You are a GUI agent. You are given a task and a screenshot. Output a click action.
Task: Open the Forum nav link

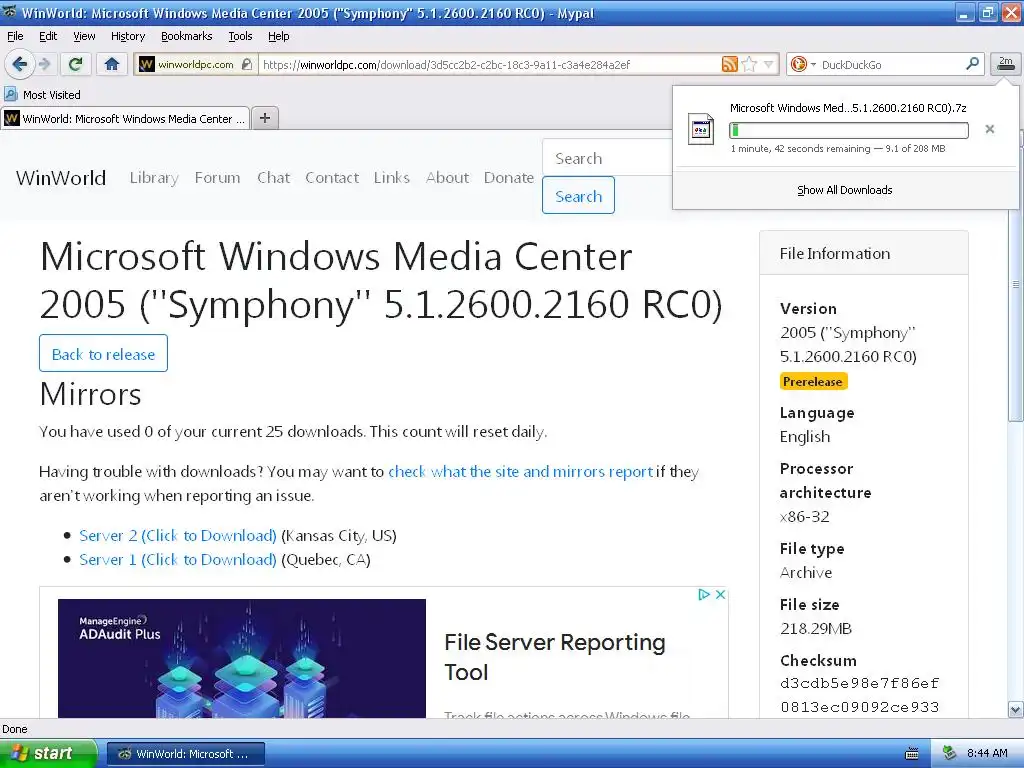217,178
